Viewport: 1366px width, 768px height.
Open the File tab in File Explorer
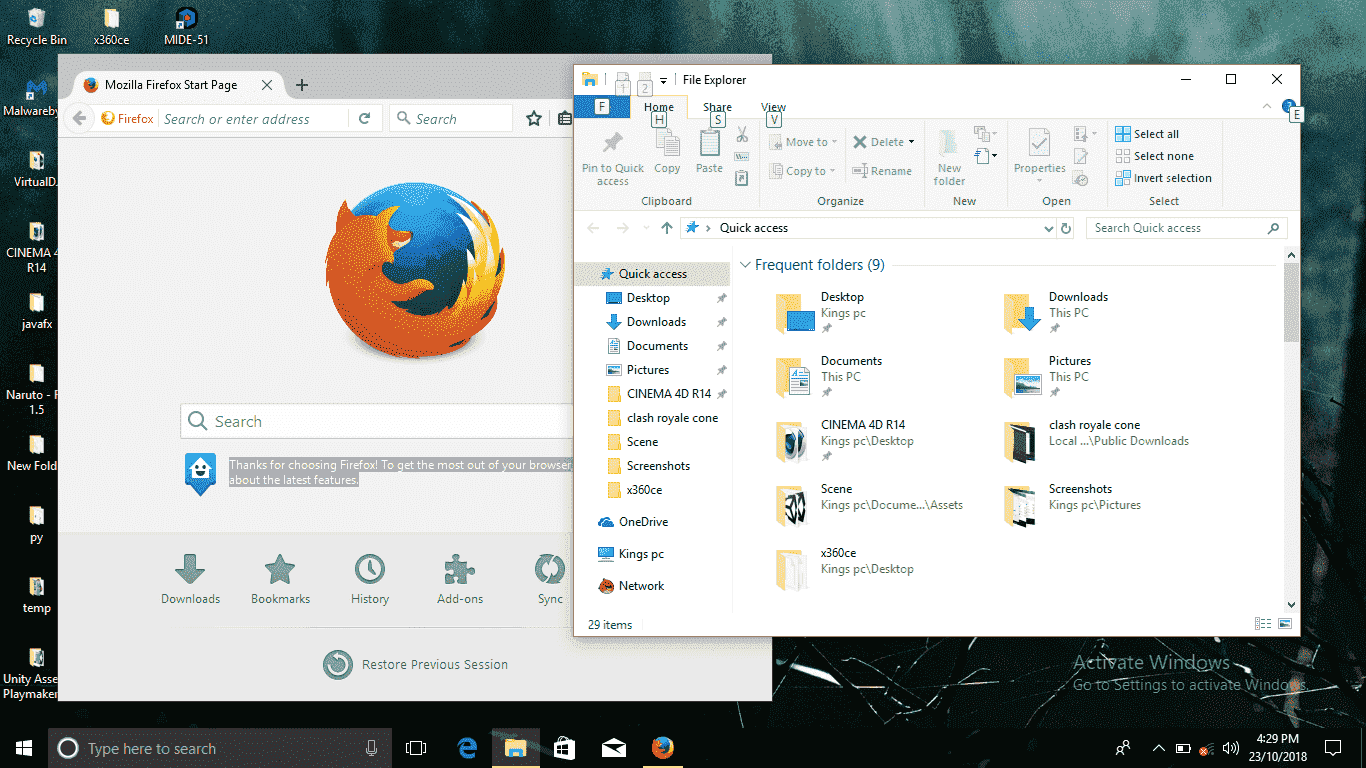602,107
